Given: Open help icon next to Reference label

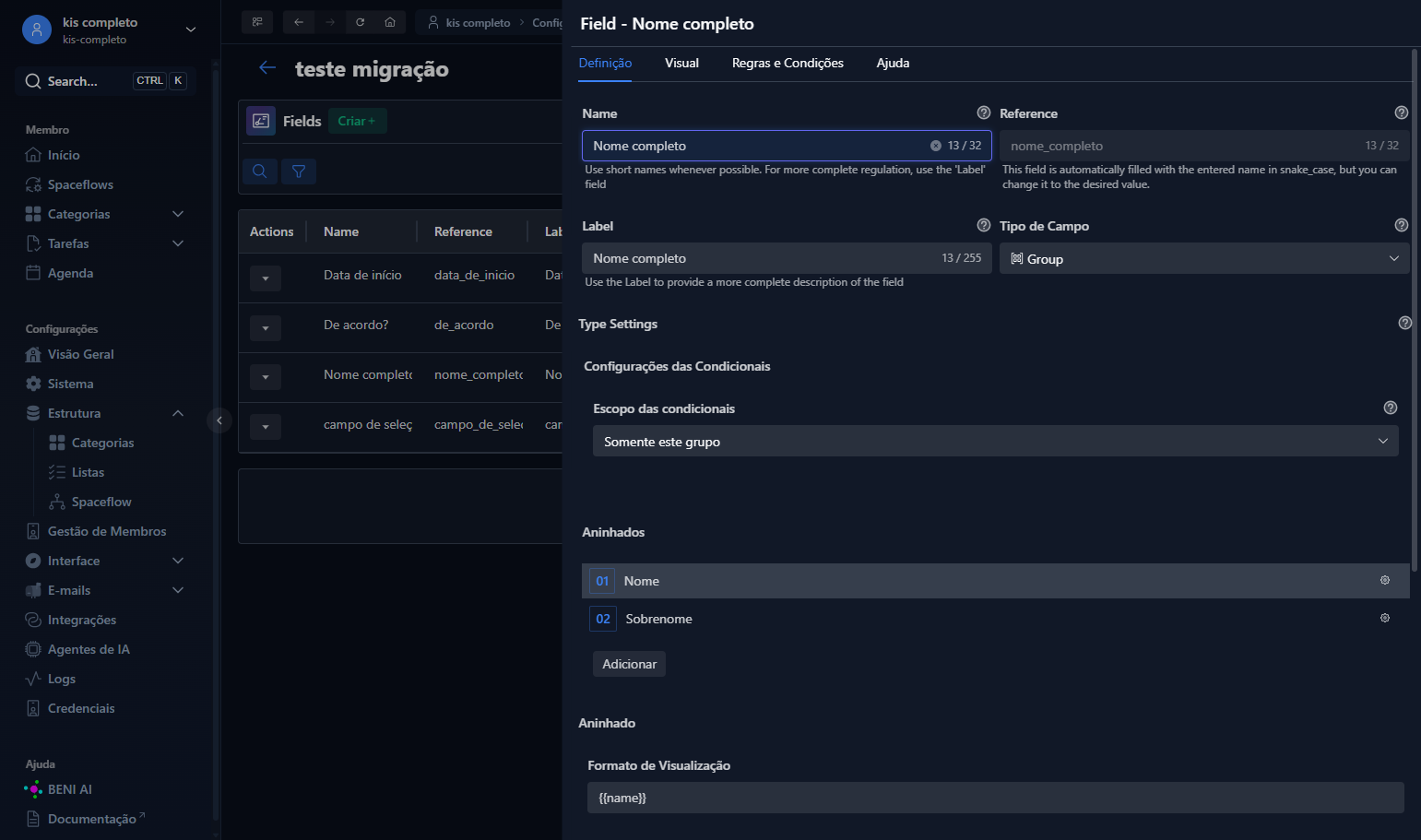Looking at the screenshot, I should pos(1402,112).
